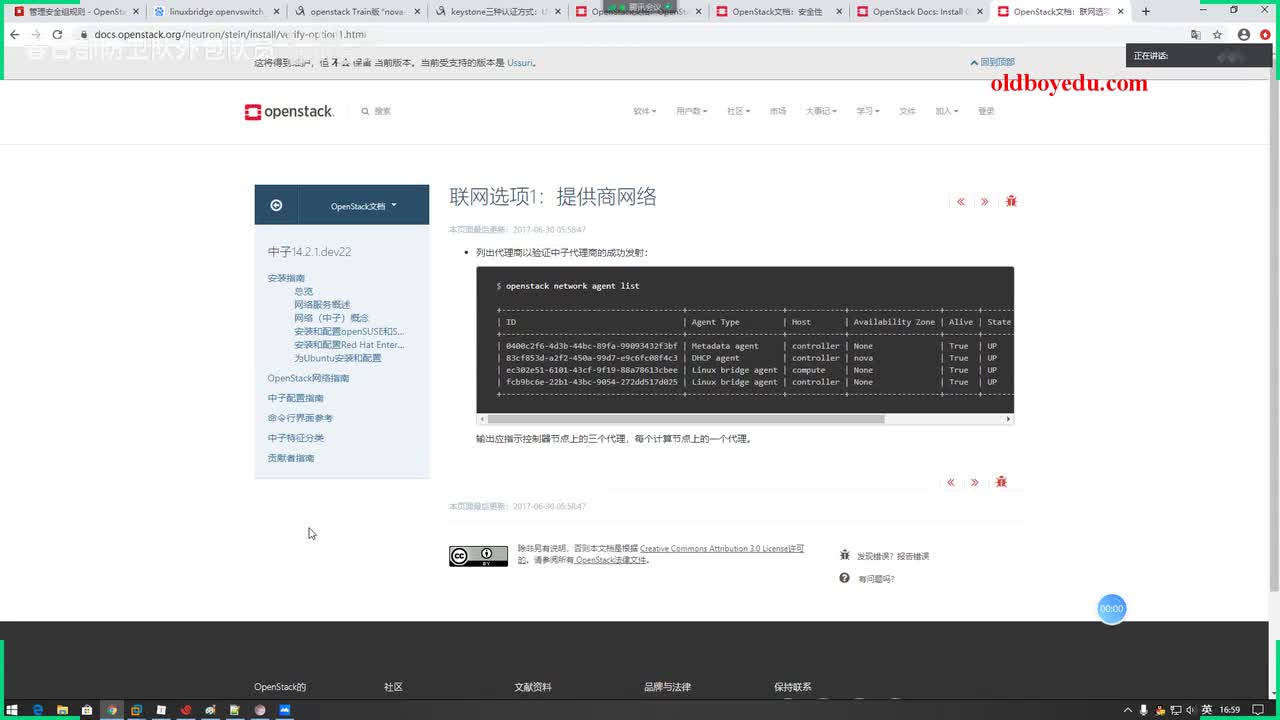This screenshot has width=1280, height=720.
Task: Bookmark this page with the star icon
Action: coord(1217,34)
